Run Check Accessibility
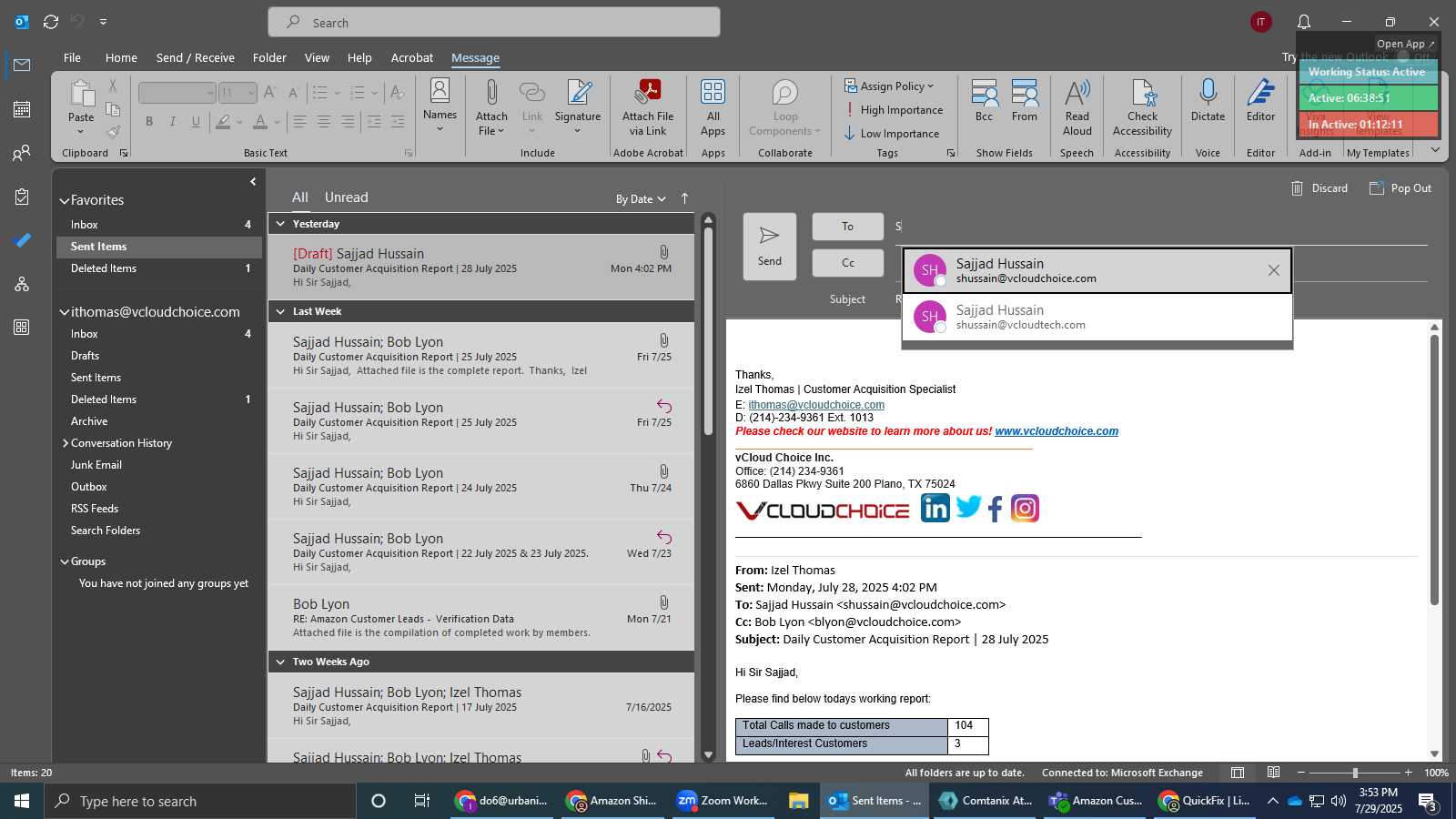This screenshot has width=1456, height=819. [1142, 106]
